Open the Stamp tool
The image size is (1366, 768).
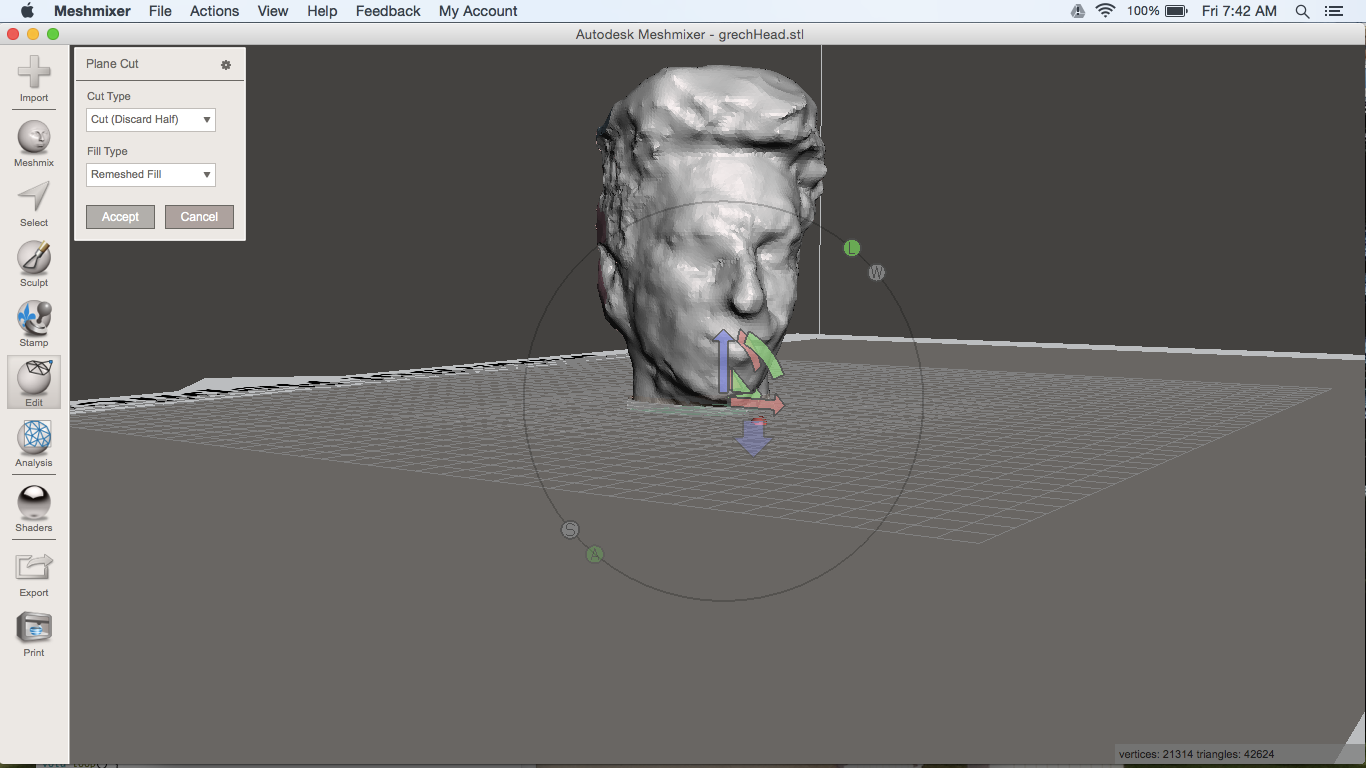tap(34, 323)
